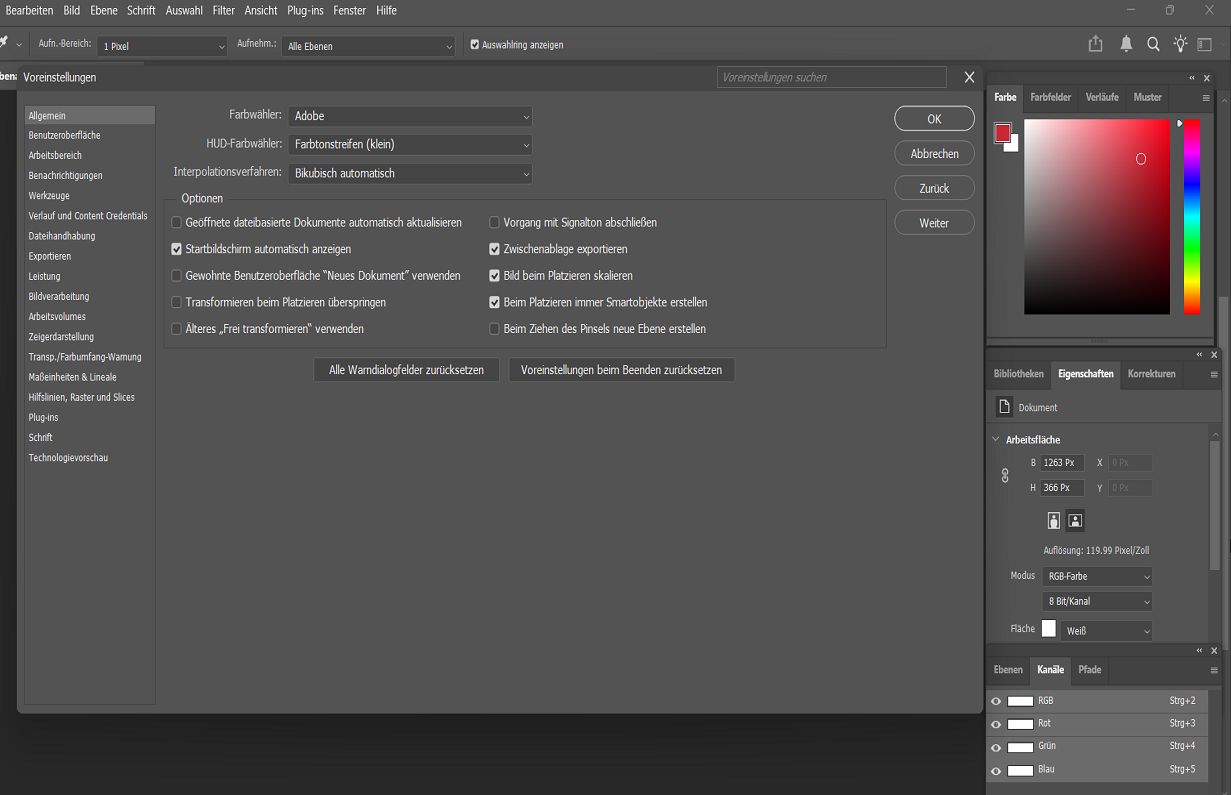Screen dimensions: 1231x795
Task: Collapse the Arbeitsfläche section
Action: pyautogui.click(x=995, y=439)
